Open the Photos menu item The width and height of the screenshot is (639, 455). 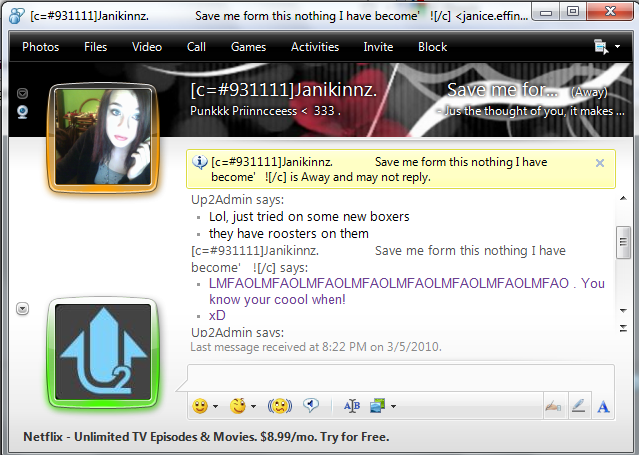(x=40, y=47)
